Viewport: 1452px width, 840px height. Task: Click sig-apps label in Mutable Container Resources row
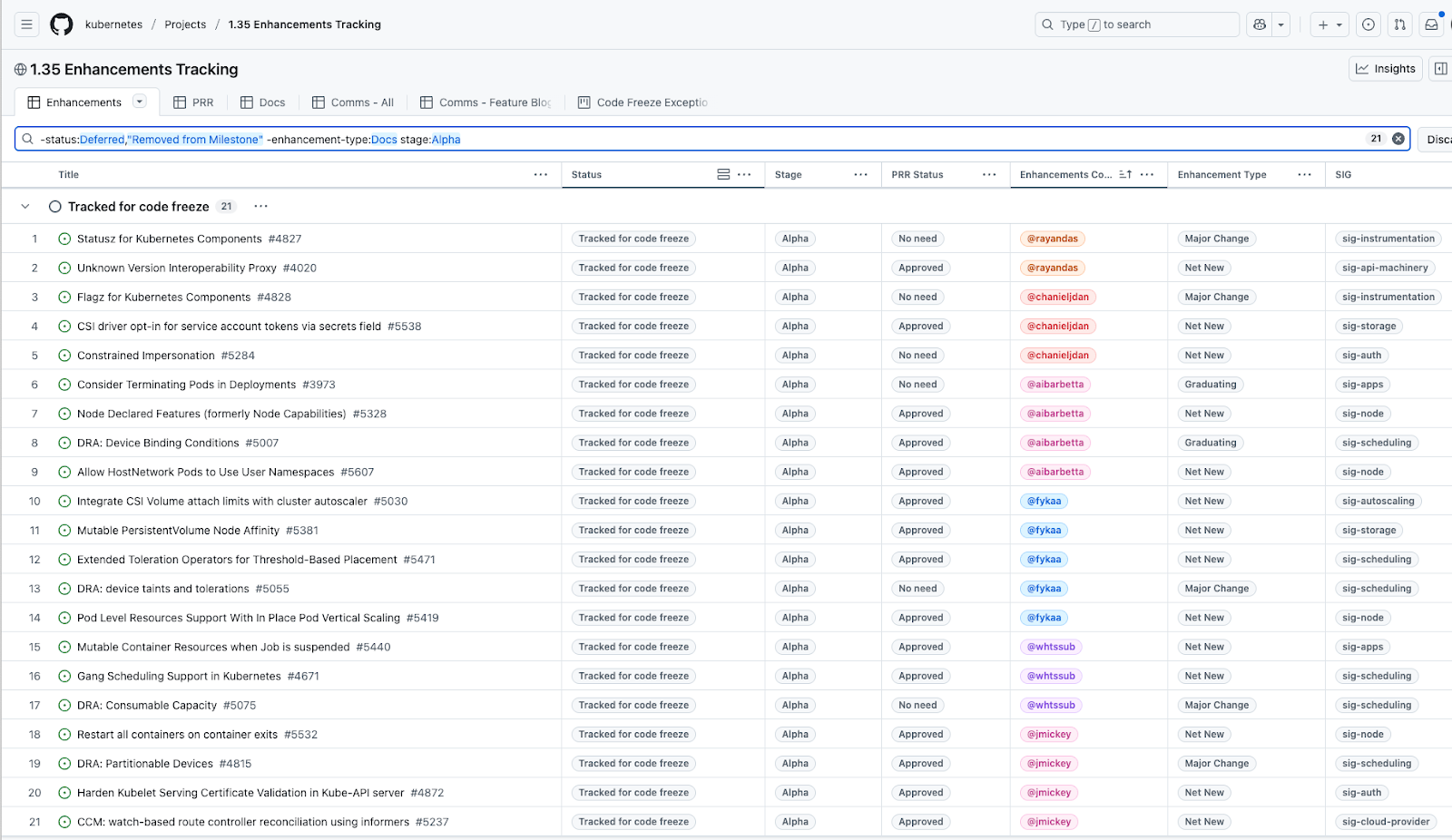pos(1363,647)
